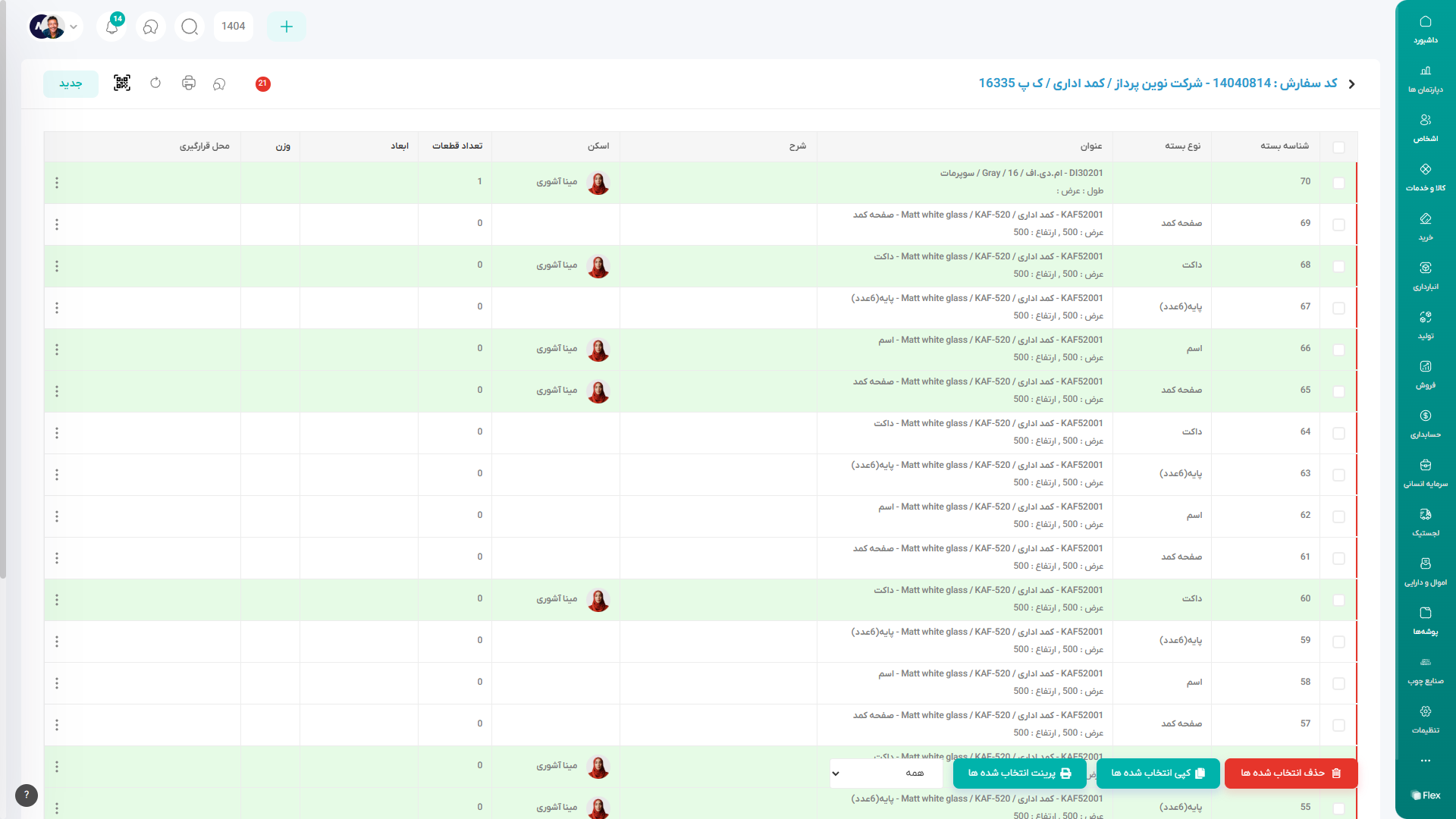
Task: Click the green plus add icon
Action: (287, 27)
